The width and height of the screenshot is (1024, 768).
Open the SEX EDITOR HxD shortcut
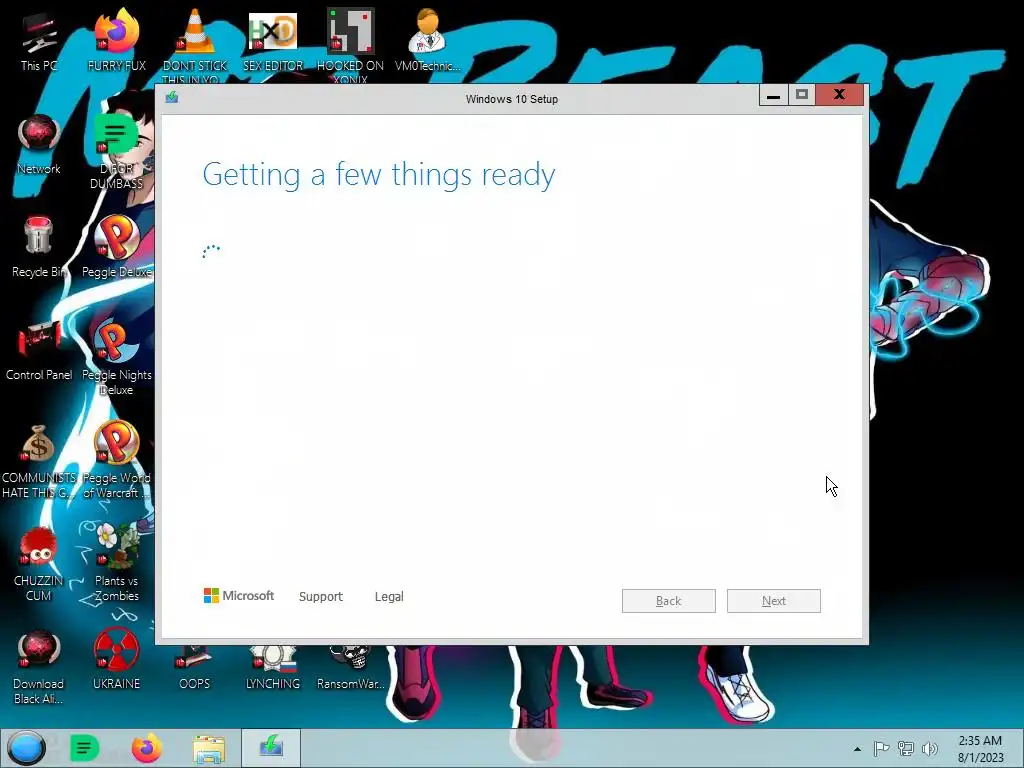click(x=273, y=40)
